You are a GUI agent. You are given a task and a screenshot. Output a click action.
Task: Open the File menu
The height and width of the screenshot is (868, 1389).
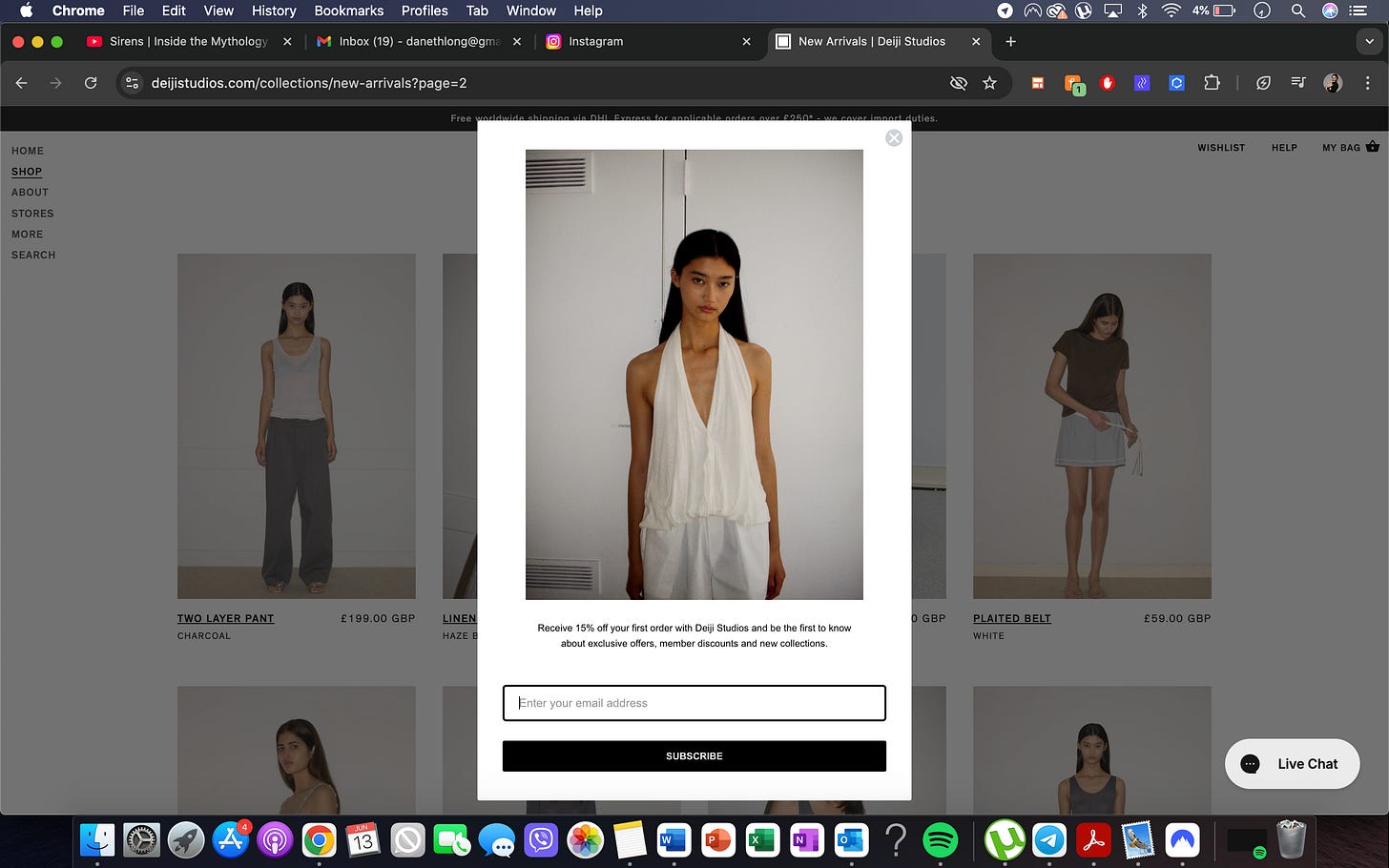coord(134,10)
